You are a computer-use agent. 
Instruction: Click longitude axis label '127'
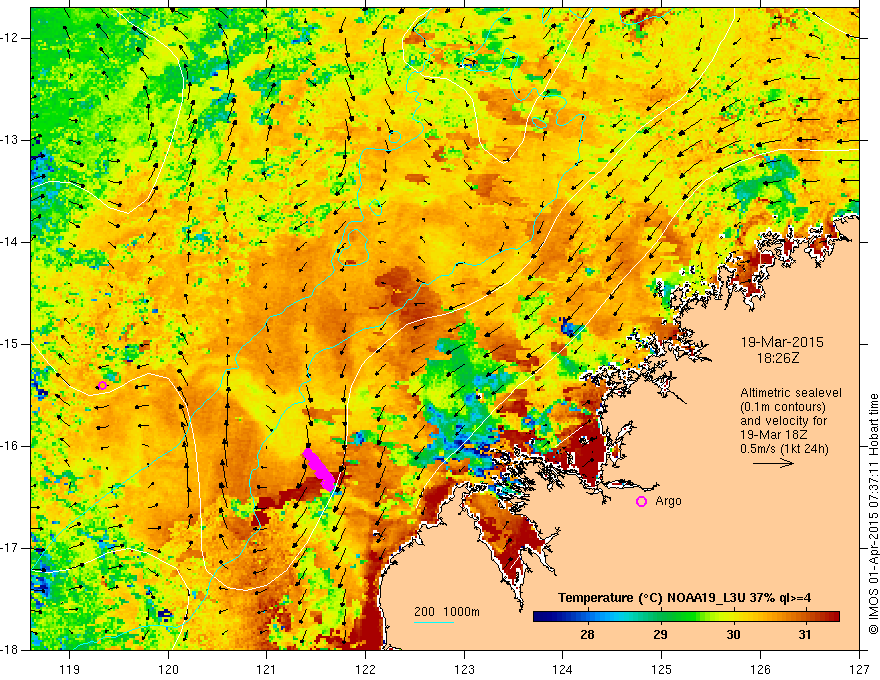coord(859,669)
